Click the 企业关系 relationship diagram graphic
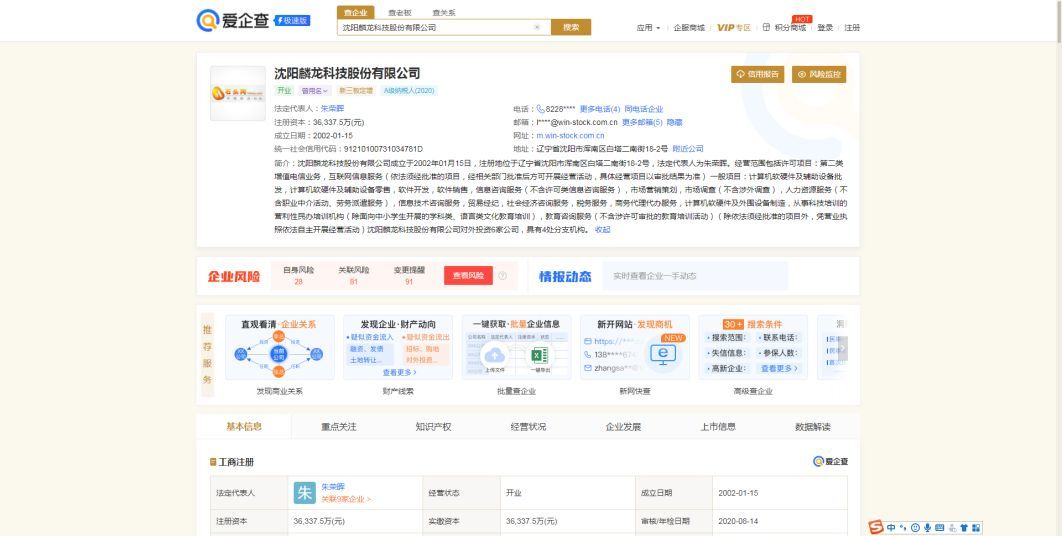The image size is (1062, 536). [x=278, y=354]
